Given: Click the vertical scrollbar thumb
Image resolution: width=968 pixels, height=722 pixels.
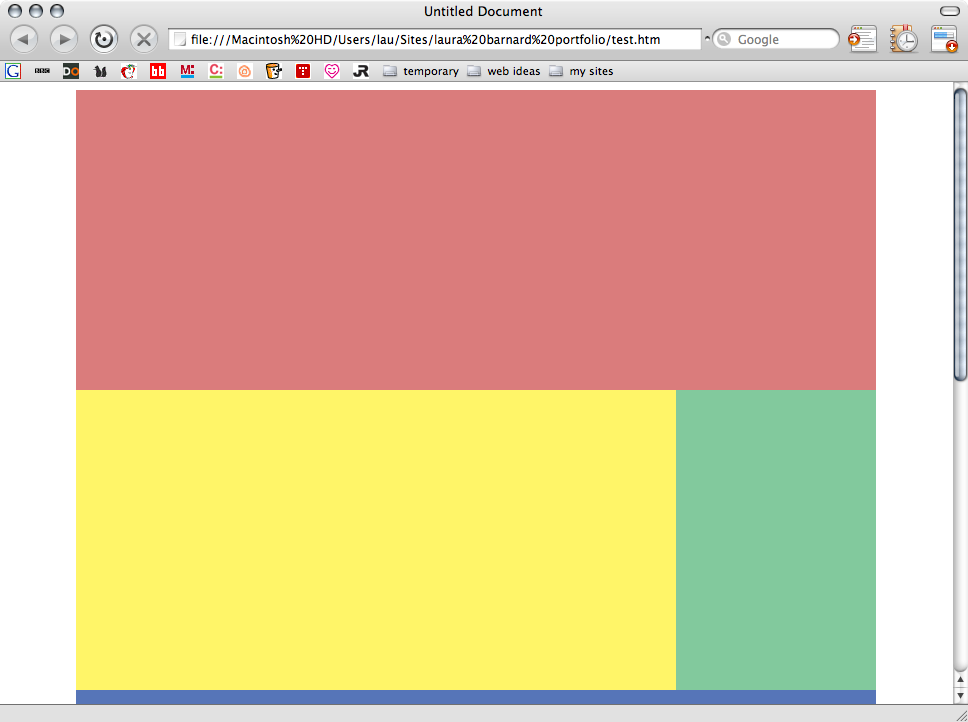Looking at the screenshot, I should 961,234.
